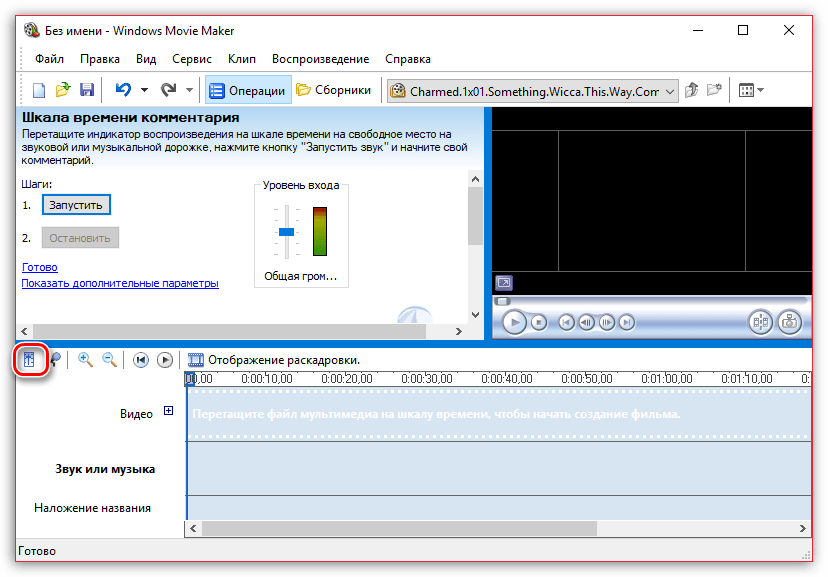Open the Правка menu
This screenshot has width=828, height=577.
100,59
